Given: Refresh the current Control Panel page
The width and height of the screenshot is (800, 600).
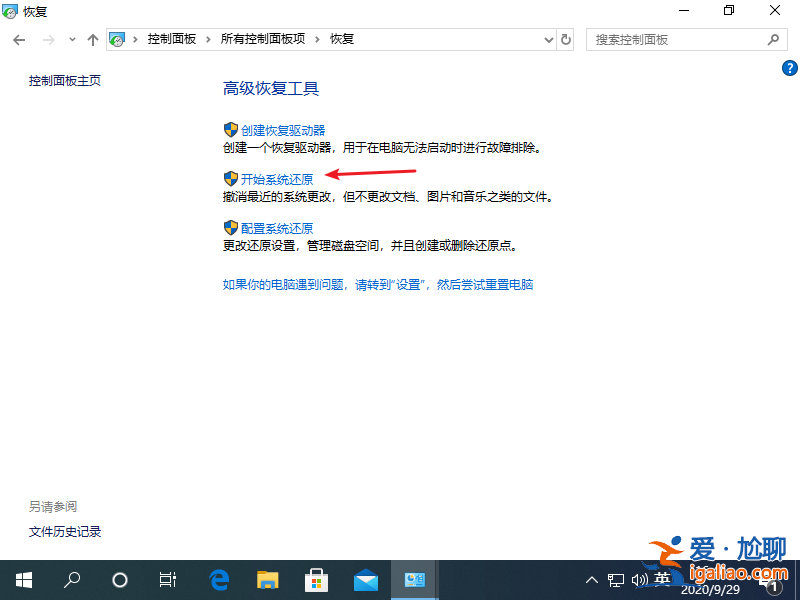Looking at the screenshot, I should [566, 39].
